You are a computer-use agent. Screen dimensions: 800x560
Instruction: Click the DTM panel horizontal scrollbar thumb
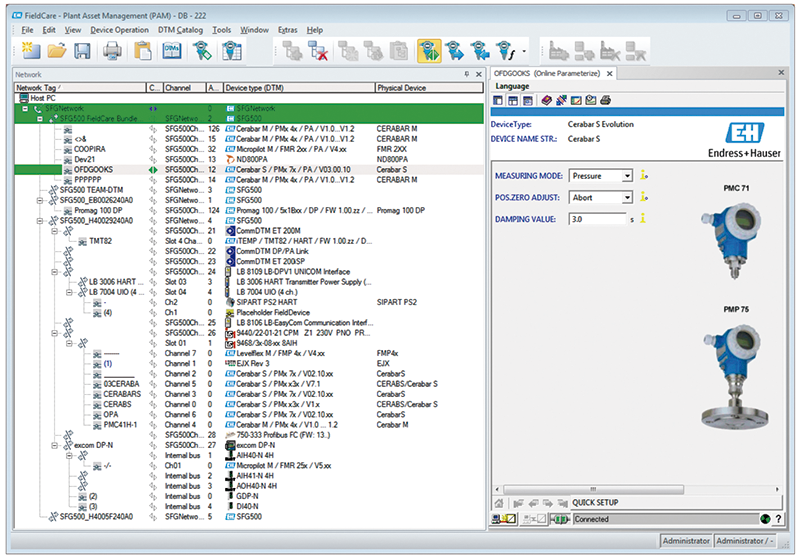pos(593,489)
